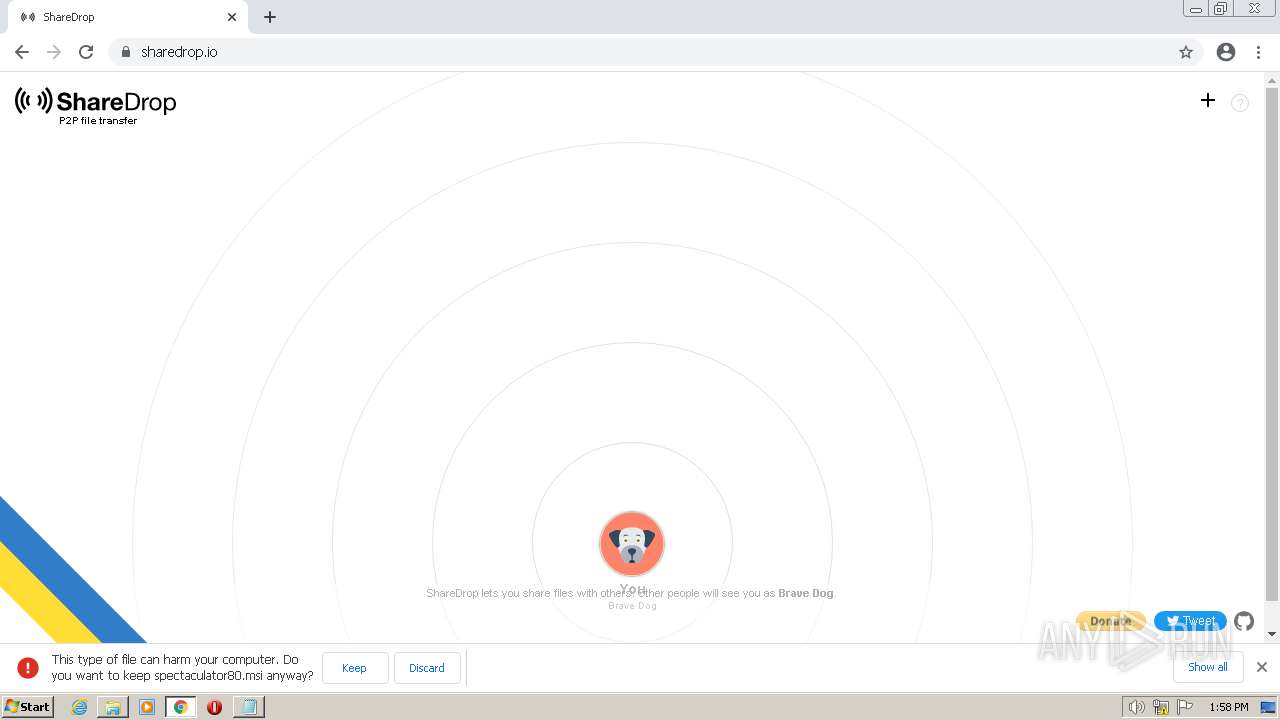
Task: Launch Internet Explorer from taskbar
Action: coord(79,707)
